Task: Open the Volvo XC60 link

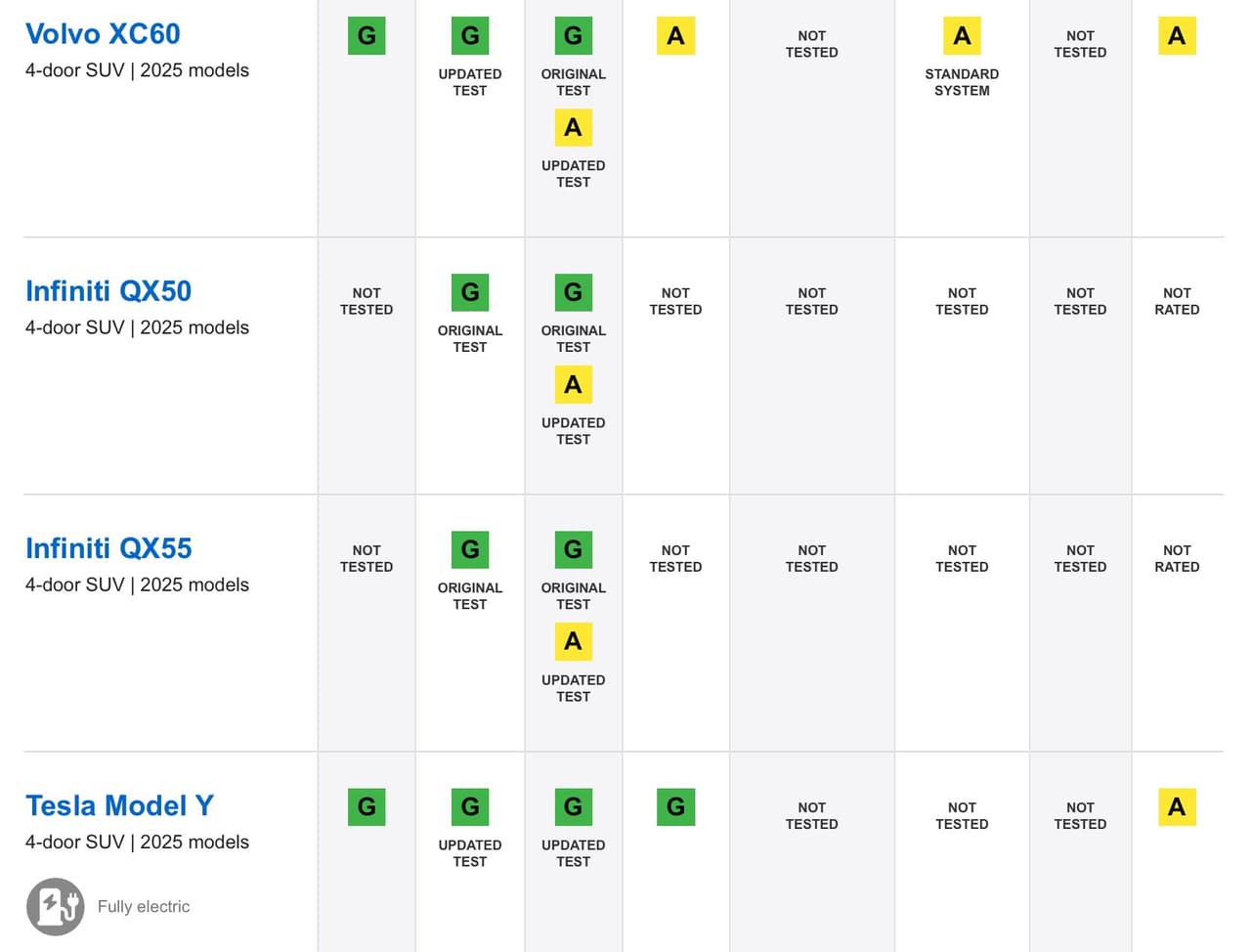Action: pos(103,34)
